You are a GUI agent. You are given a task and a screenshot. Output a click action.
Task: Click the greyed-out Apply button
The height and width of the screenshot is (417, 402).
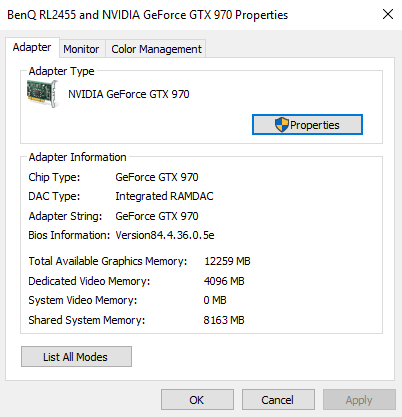click(x=359, y=400)
